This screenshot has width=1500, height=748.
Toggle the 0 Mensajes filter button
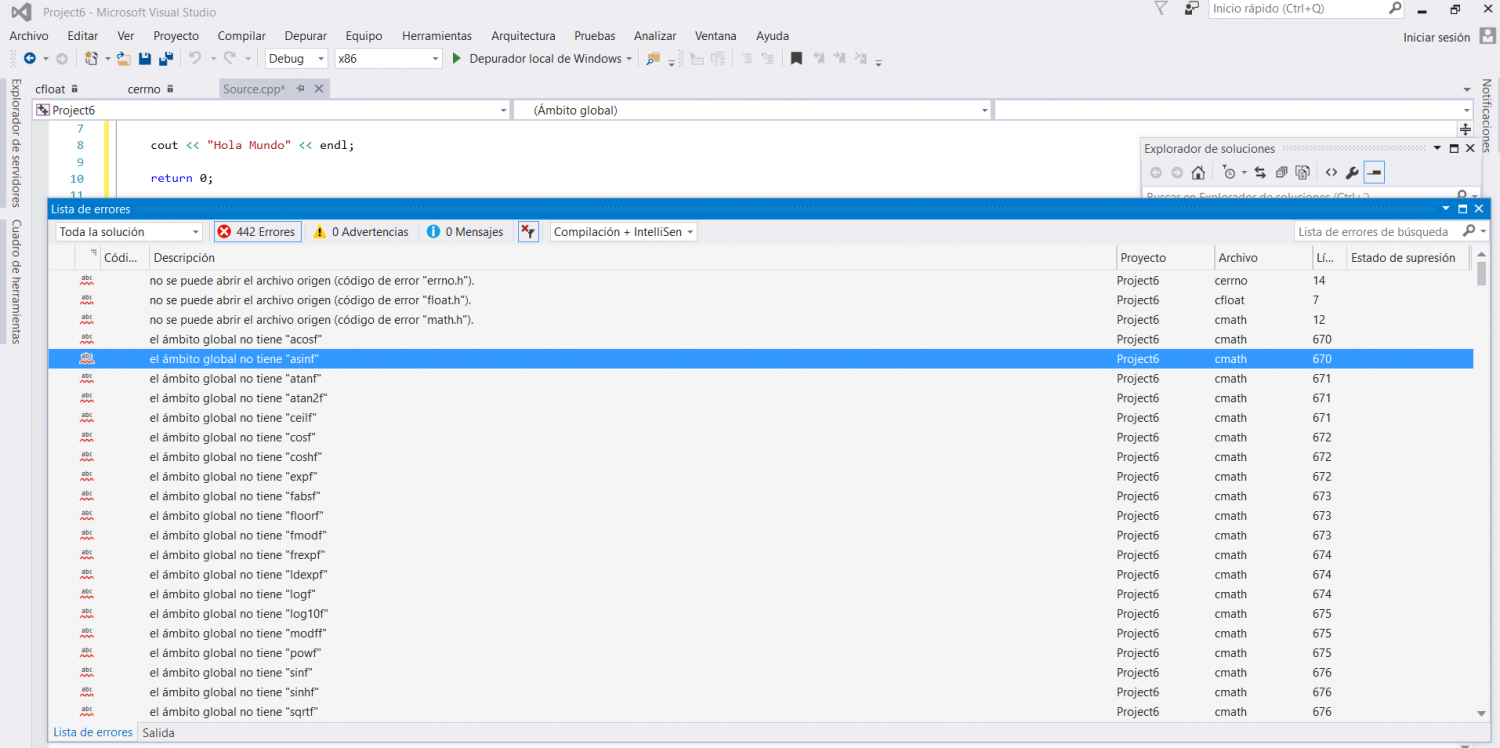465,232
